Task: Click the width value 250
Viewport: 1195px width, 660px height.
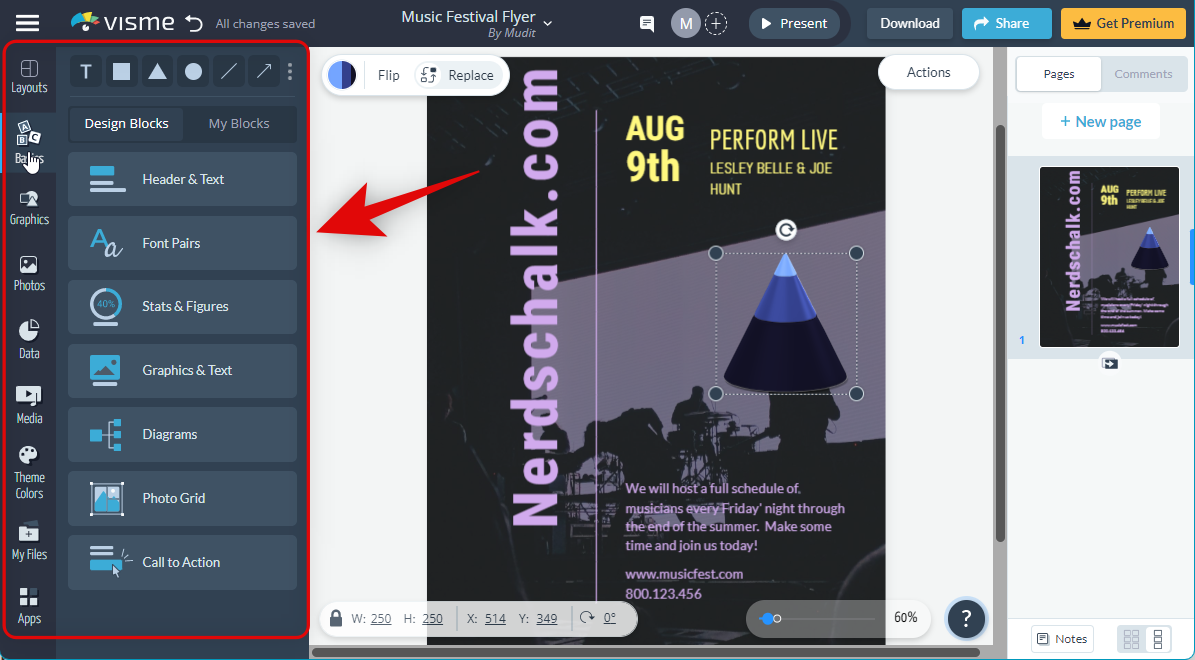Action: 381,619
